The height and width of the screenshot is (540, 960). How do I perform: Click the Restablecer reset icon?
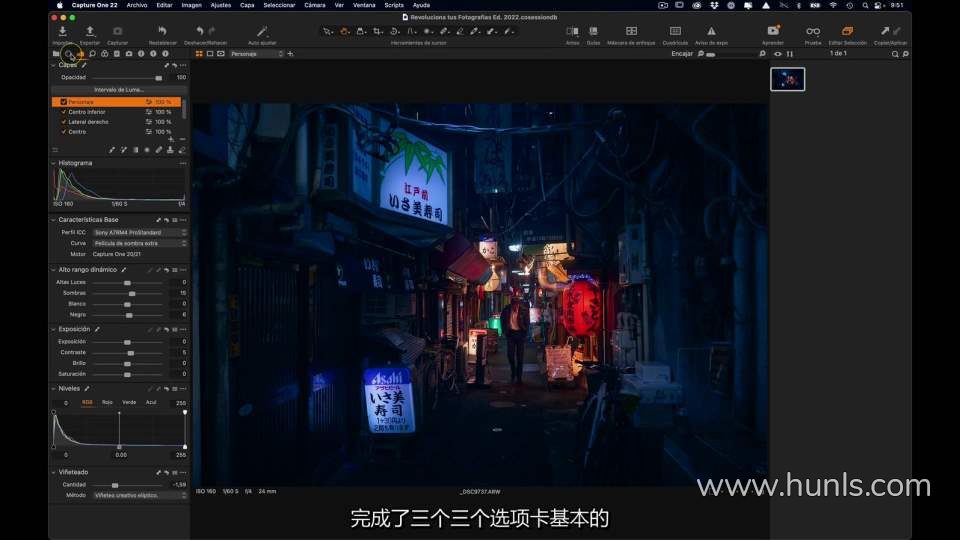(x=162, y=31)
